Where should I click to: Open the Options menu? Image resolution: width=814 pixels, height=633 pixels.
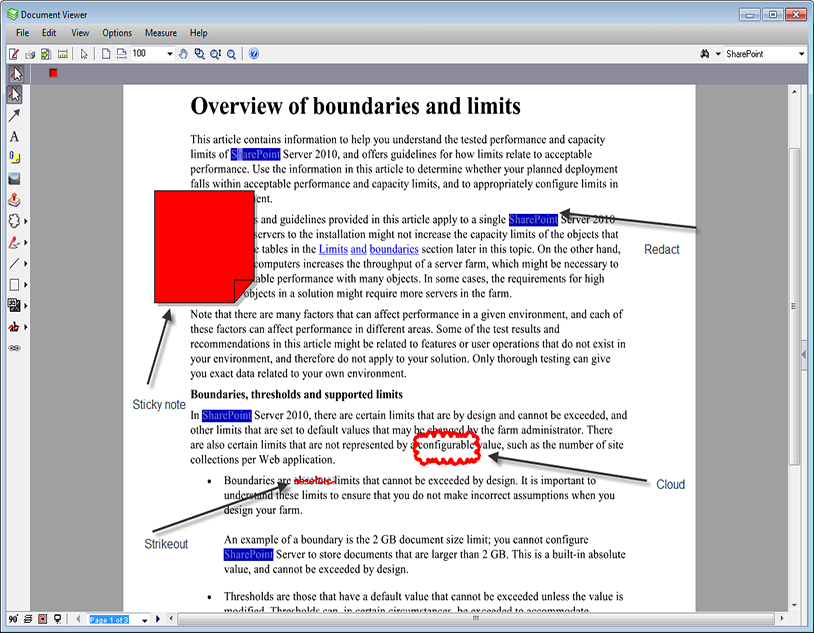(x=117, y=33)
